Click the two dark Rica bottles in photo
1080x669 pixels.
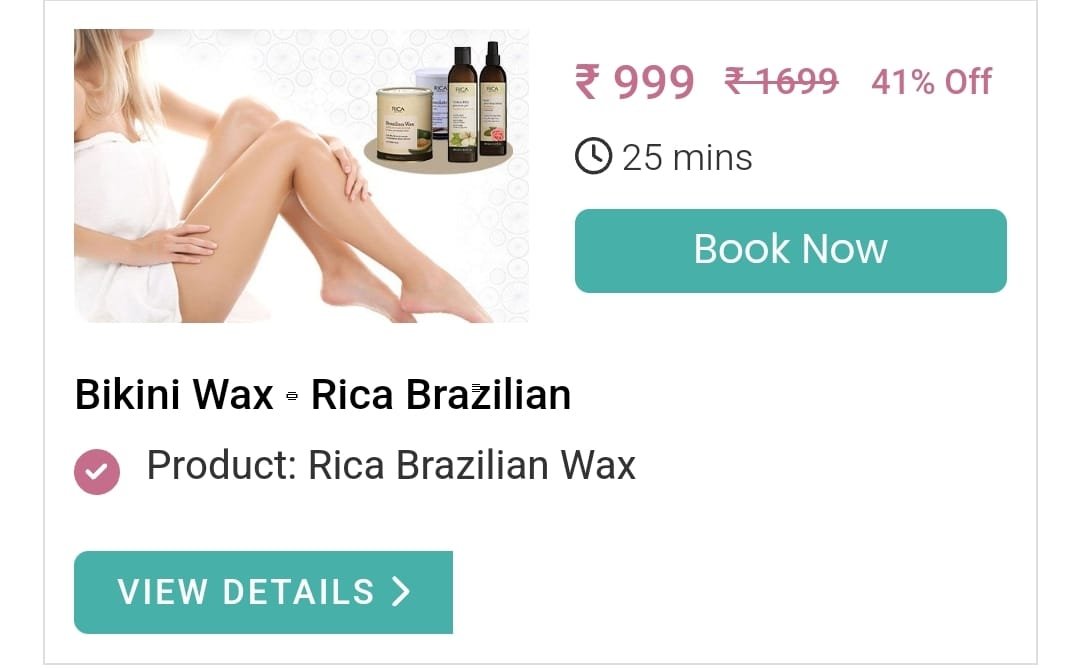click(x=477, y=102)
